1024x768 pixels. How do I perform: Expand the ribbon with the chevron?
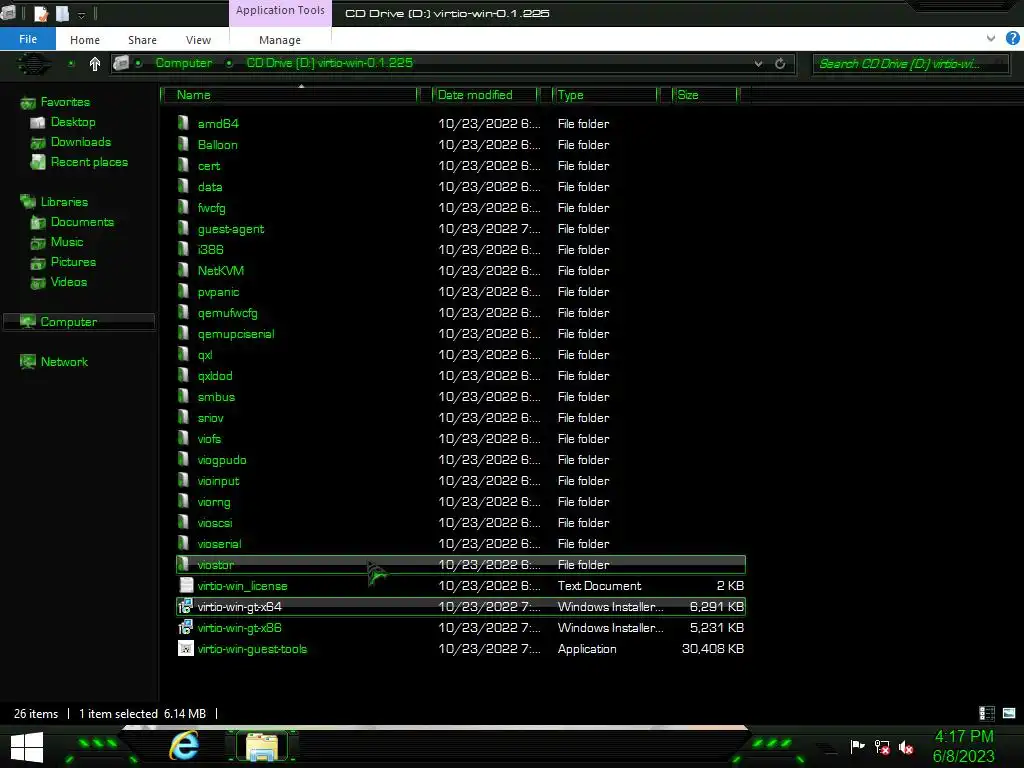click(x=991, y=39)
